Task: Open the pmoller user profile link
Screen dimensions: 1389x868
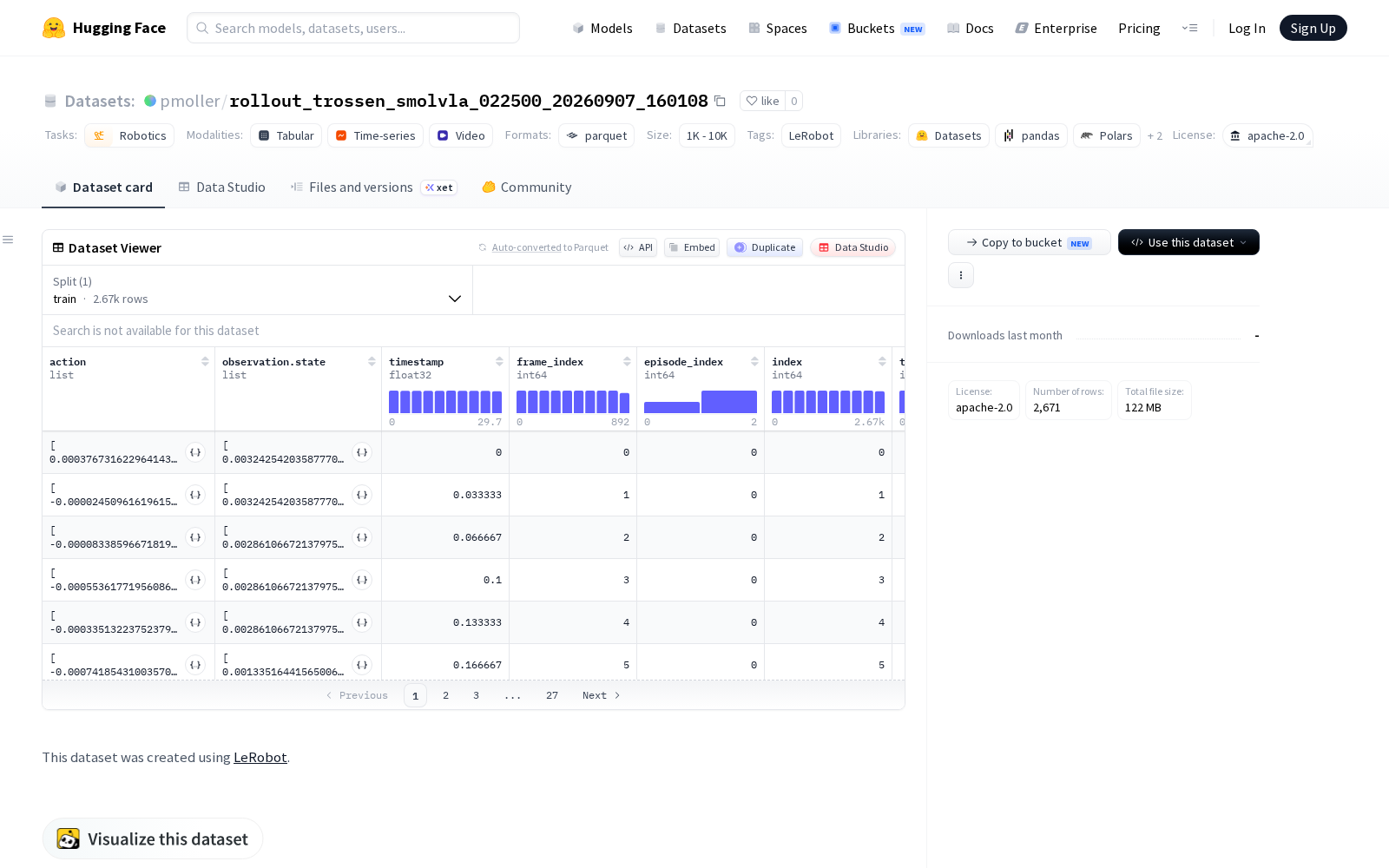Action: (x=190, y=101)
